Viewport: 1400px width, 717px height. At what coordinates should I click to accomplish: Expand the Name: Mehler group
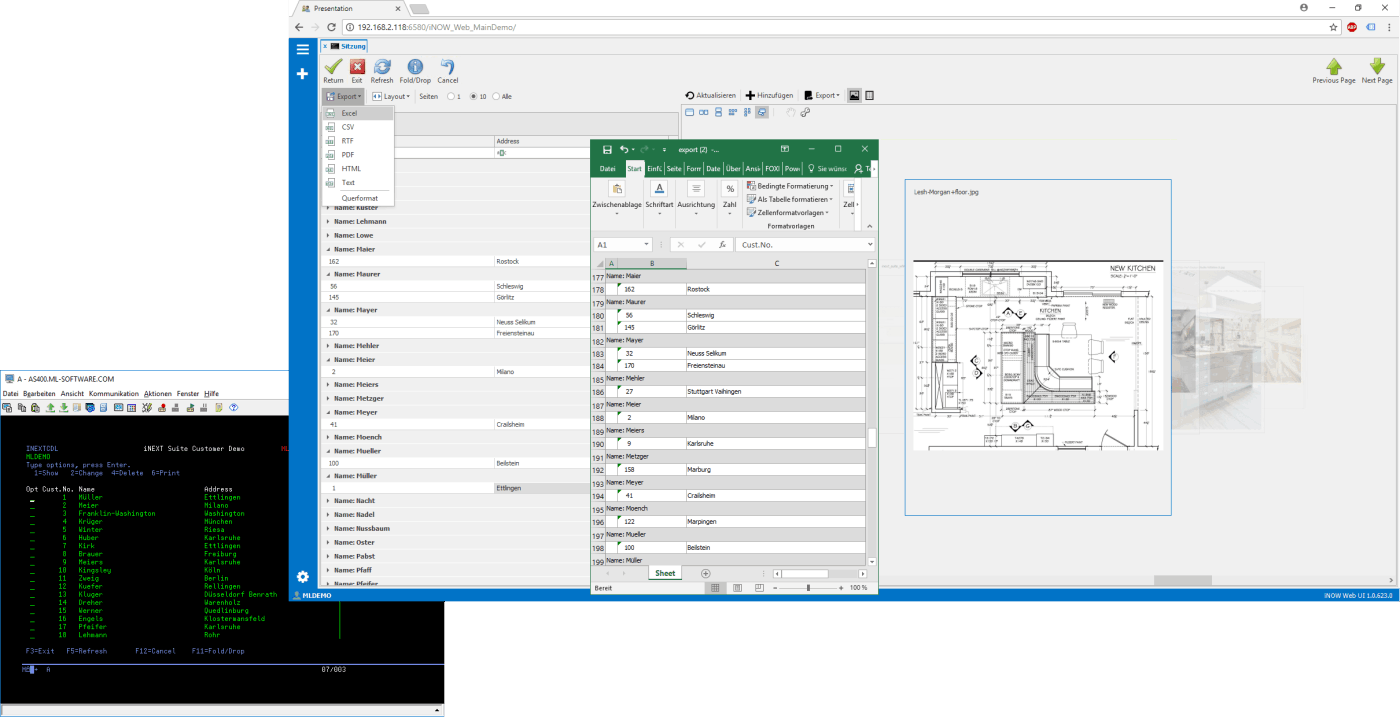(x=328, y=346)
